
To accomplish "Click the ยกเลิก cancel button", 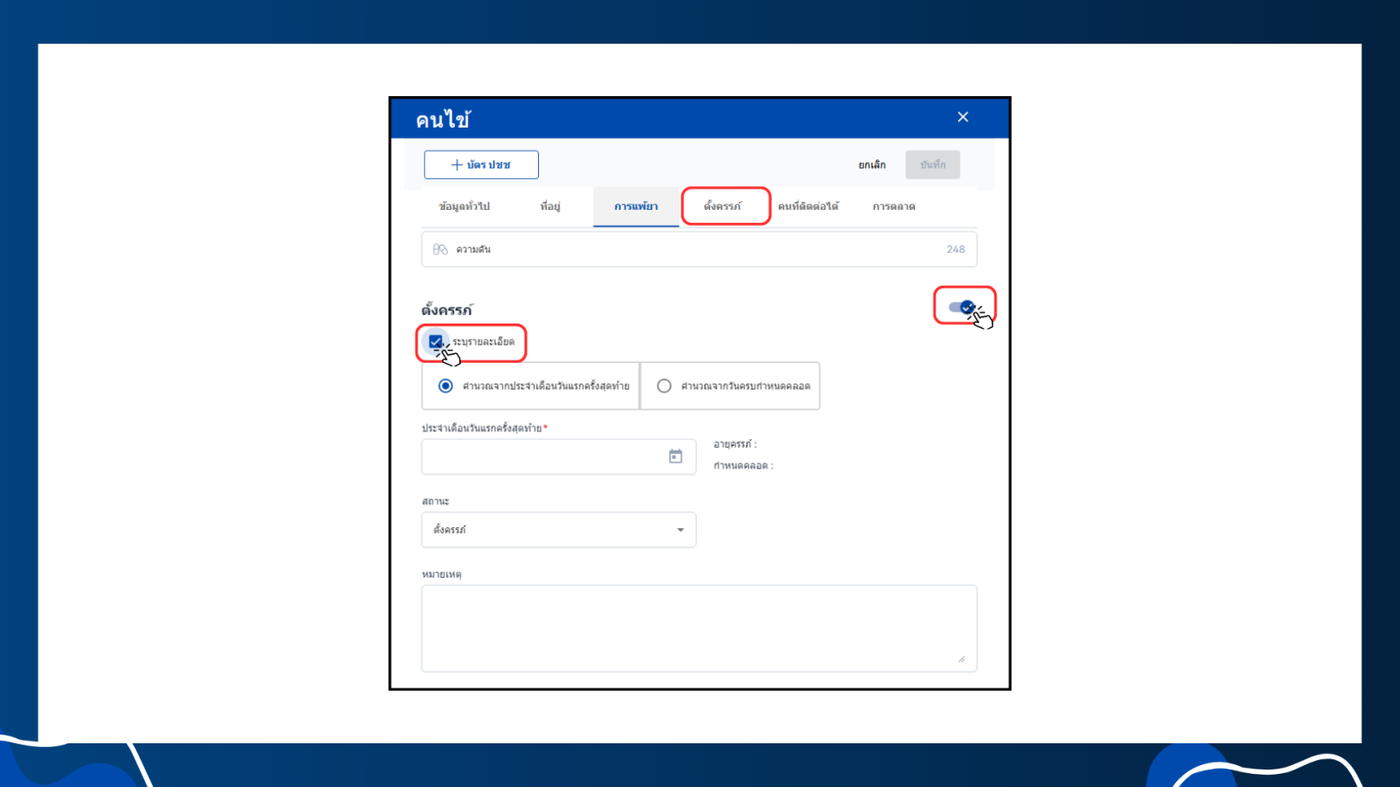I will click(872, 165).
